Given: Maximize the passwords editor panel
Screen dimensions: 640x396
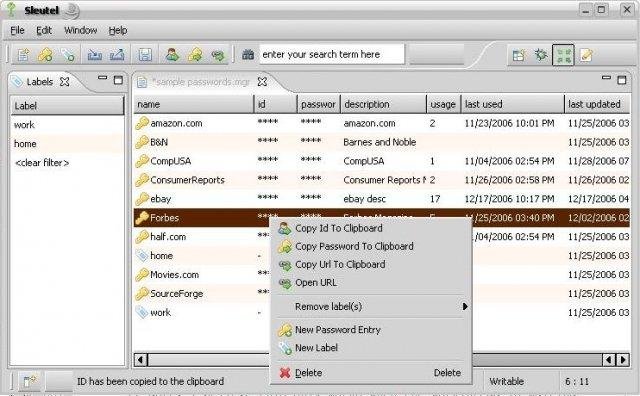Looking at the screenshot, I should (622, 80).
